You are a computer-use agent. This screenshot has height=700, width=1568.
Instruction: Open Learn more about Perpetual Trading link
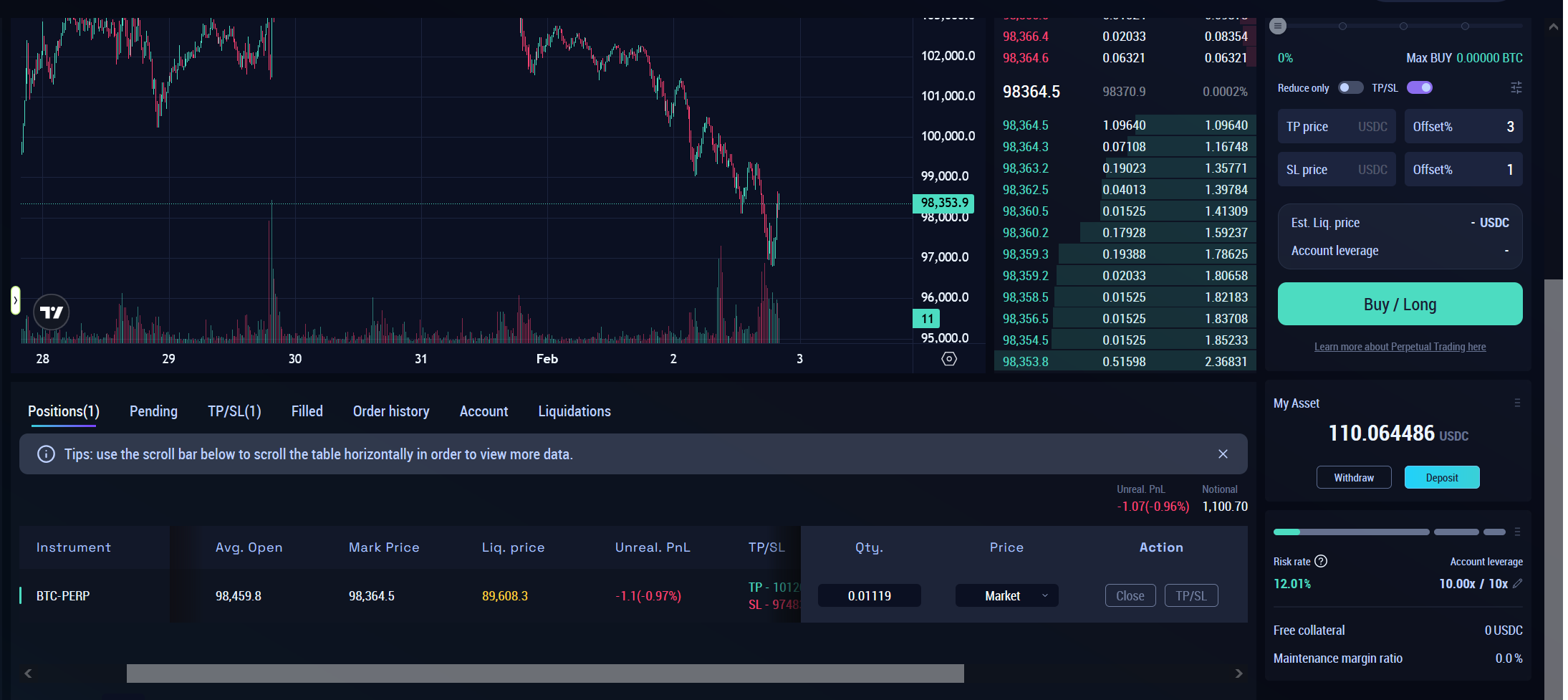tap(1400, 347)
